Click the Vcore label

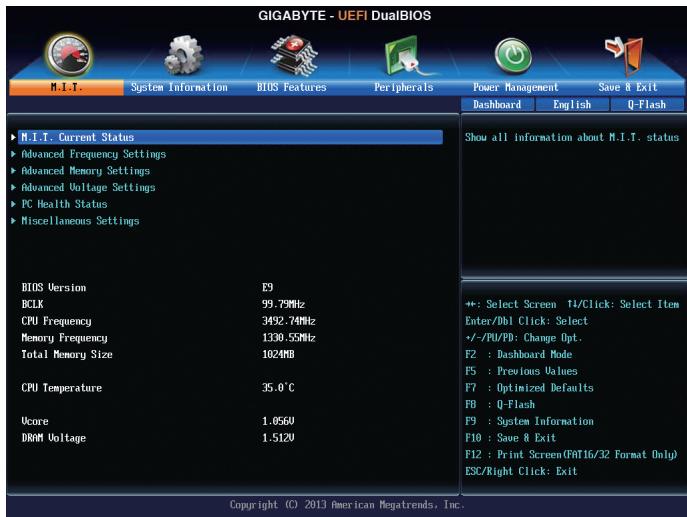(35, 421)
